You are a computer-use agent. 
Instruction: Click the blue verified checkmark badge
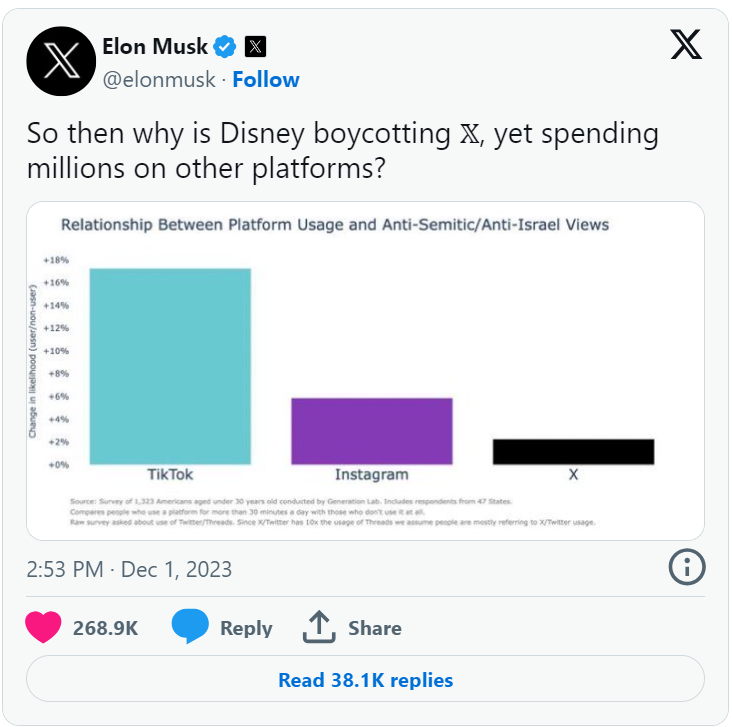click(225, 46)
